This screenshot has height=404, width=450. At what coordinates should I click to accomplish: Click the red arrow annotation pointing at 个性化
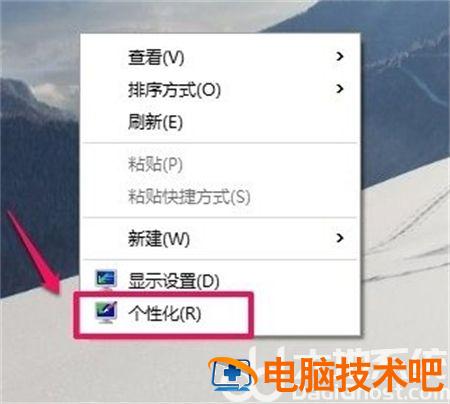[x=33, y=252]
